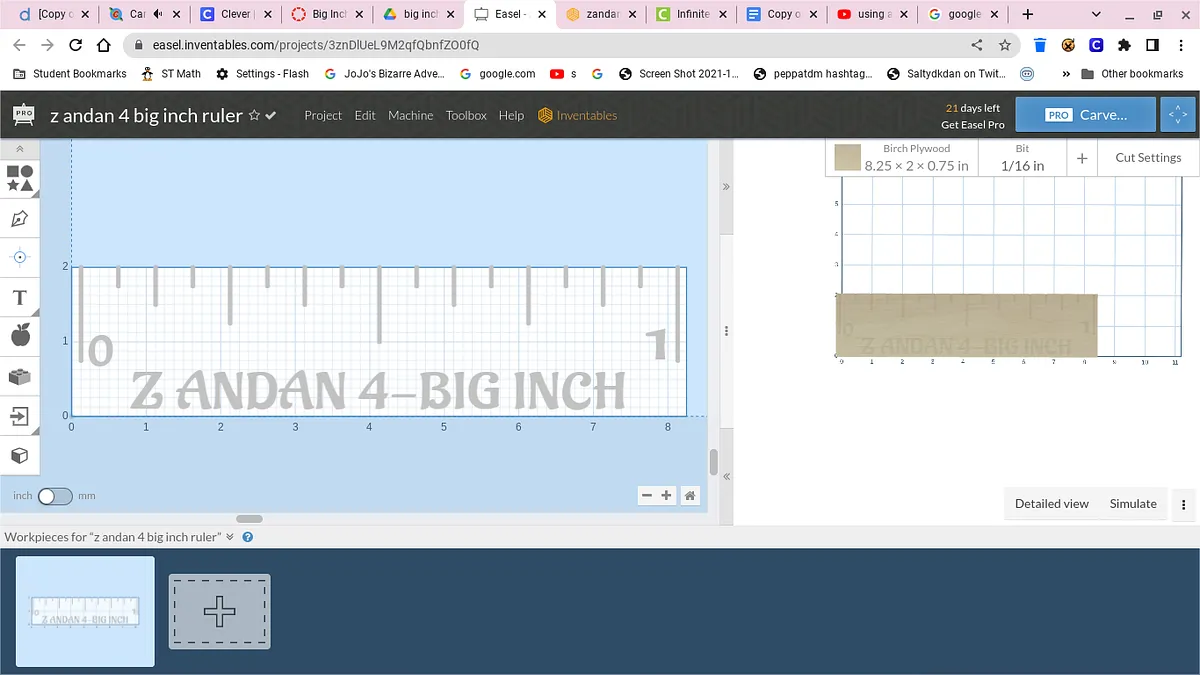This screenshot has width=1200, height=675.
Task: Toggle units between inch and mm
Action: point(55,496)
